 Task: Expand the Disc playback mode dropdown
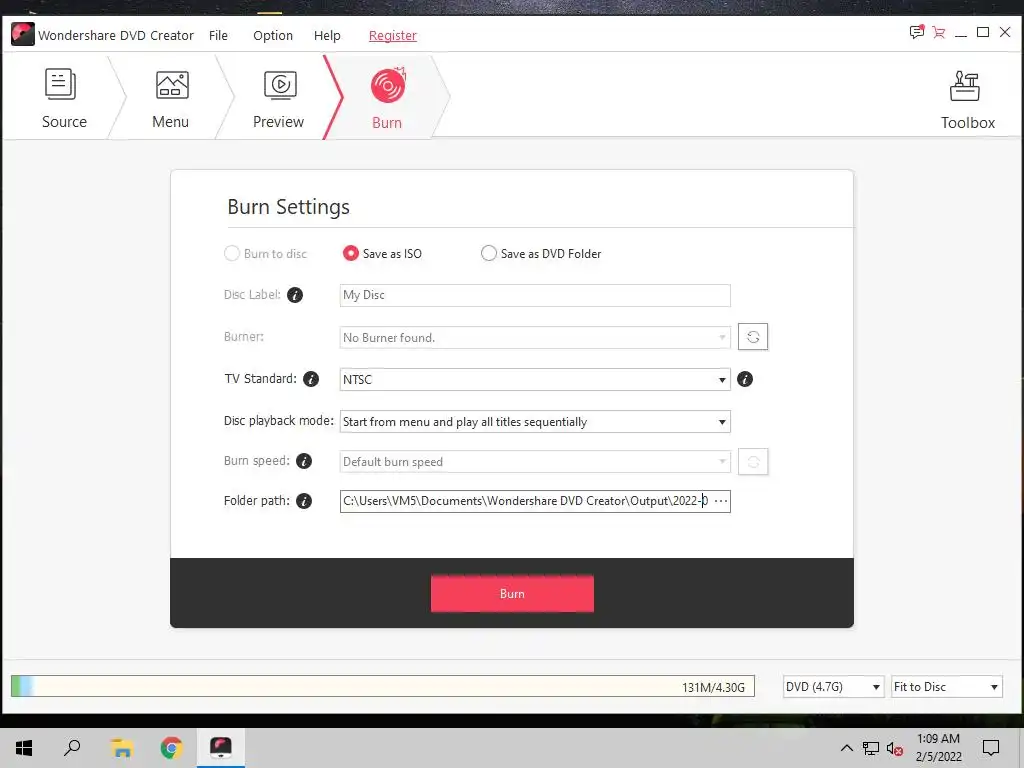click(535, 422)
